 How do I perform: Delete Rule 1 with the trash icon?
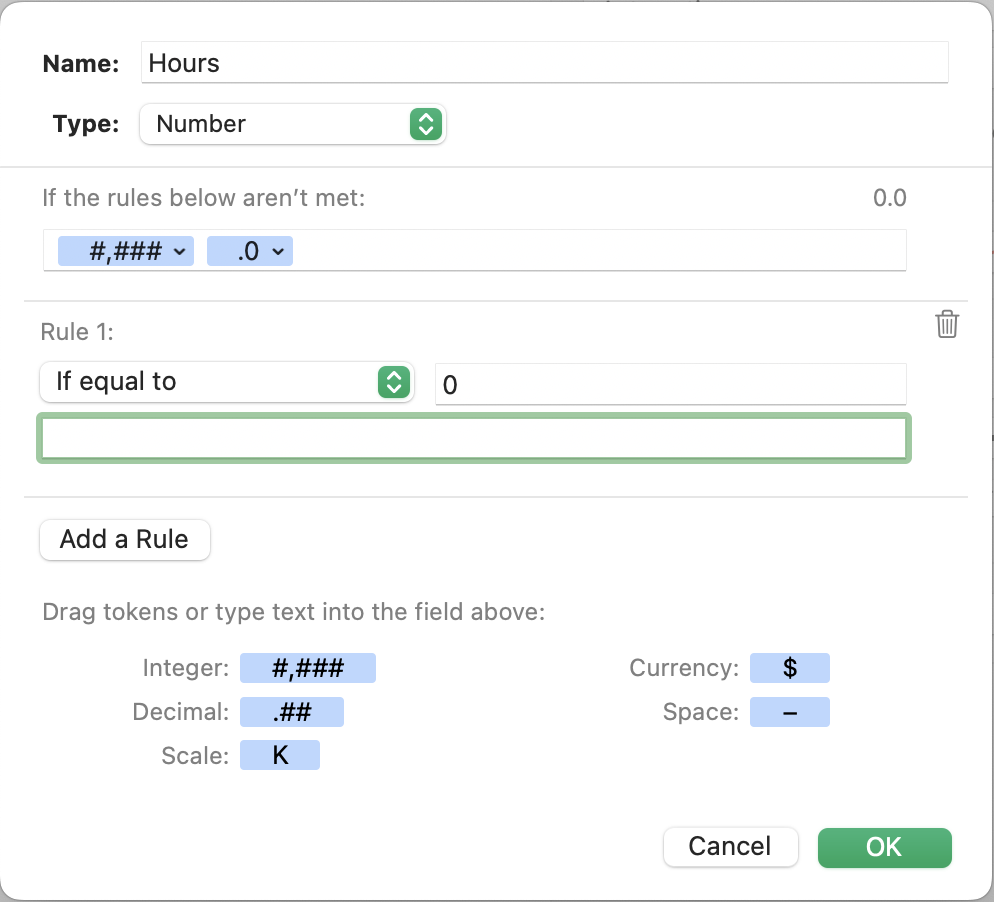[946, 324]
